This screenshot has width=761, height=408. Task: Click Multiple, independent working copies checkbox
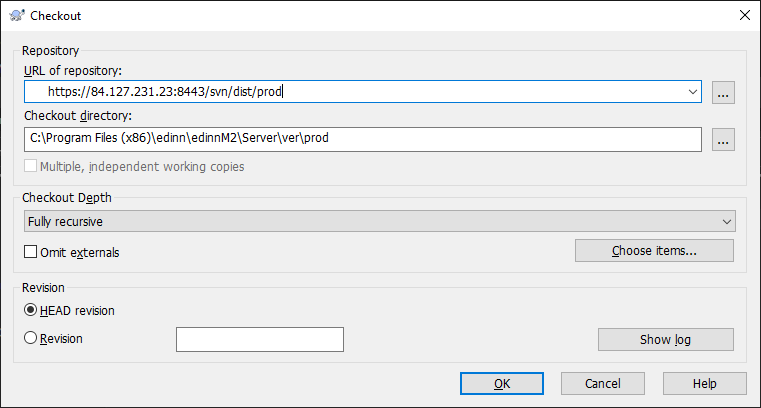pyautogui.click(x=31, y=166)
